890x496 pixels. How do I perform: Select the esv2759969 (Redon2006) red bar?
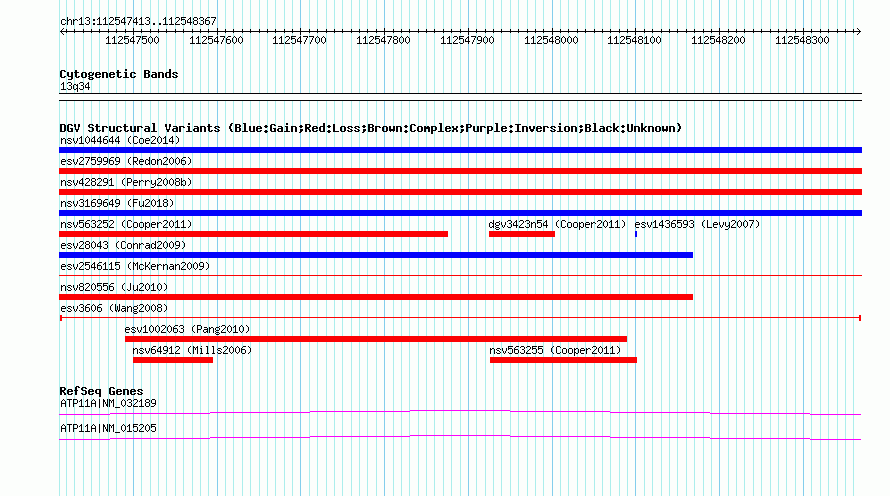[x=460, y=171]
